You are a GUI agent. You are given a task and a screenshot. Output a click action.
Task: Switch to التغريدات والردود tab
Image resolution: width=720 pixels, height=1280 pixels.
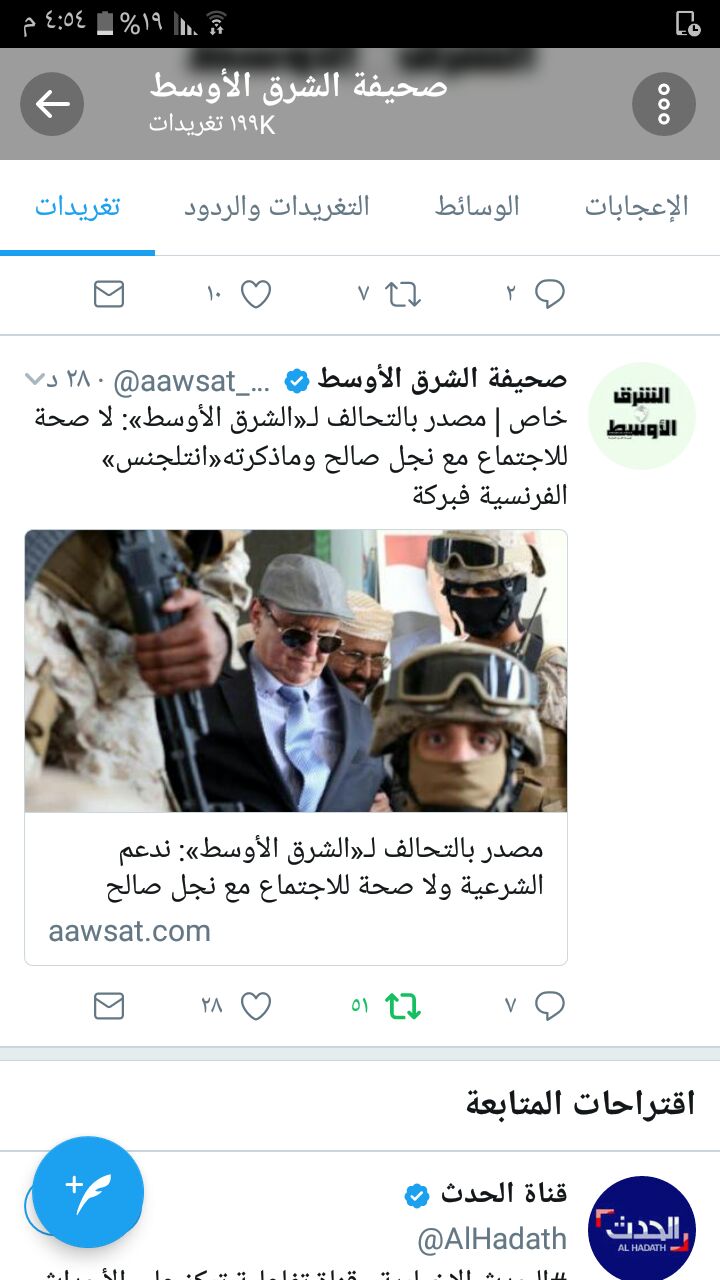click(277, 207)
